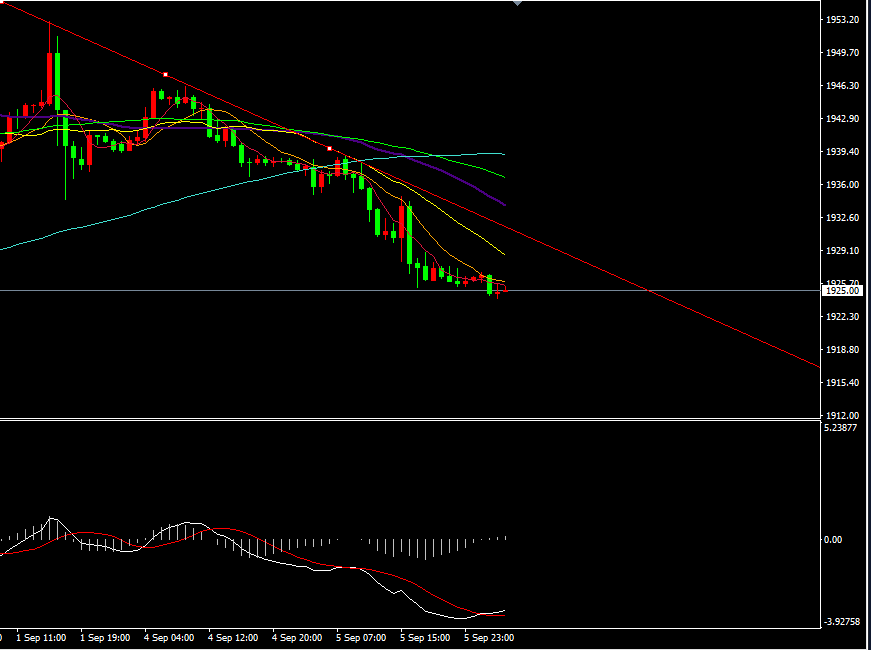
Task: Click the 1922.30 price scale label
Action: tap(843, 317)
